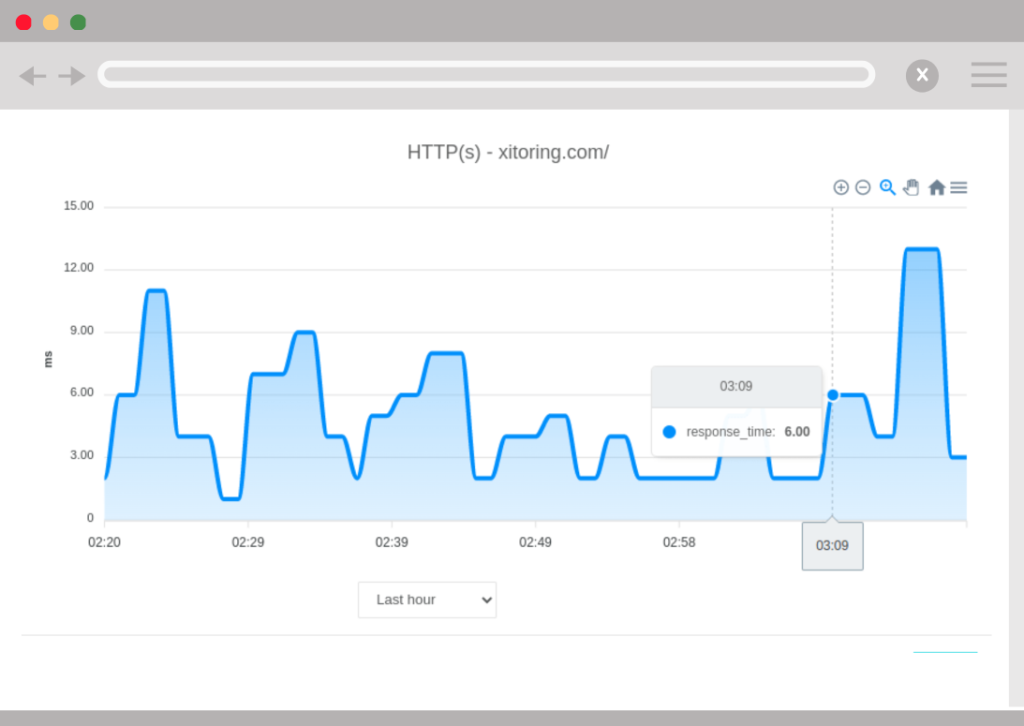Open the chart's hamburger menu icon
Screen dimensions: 1024x726
point(959,187)
